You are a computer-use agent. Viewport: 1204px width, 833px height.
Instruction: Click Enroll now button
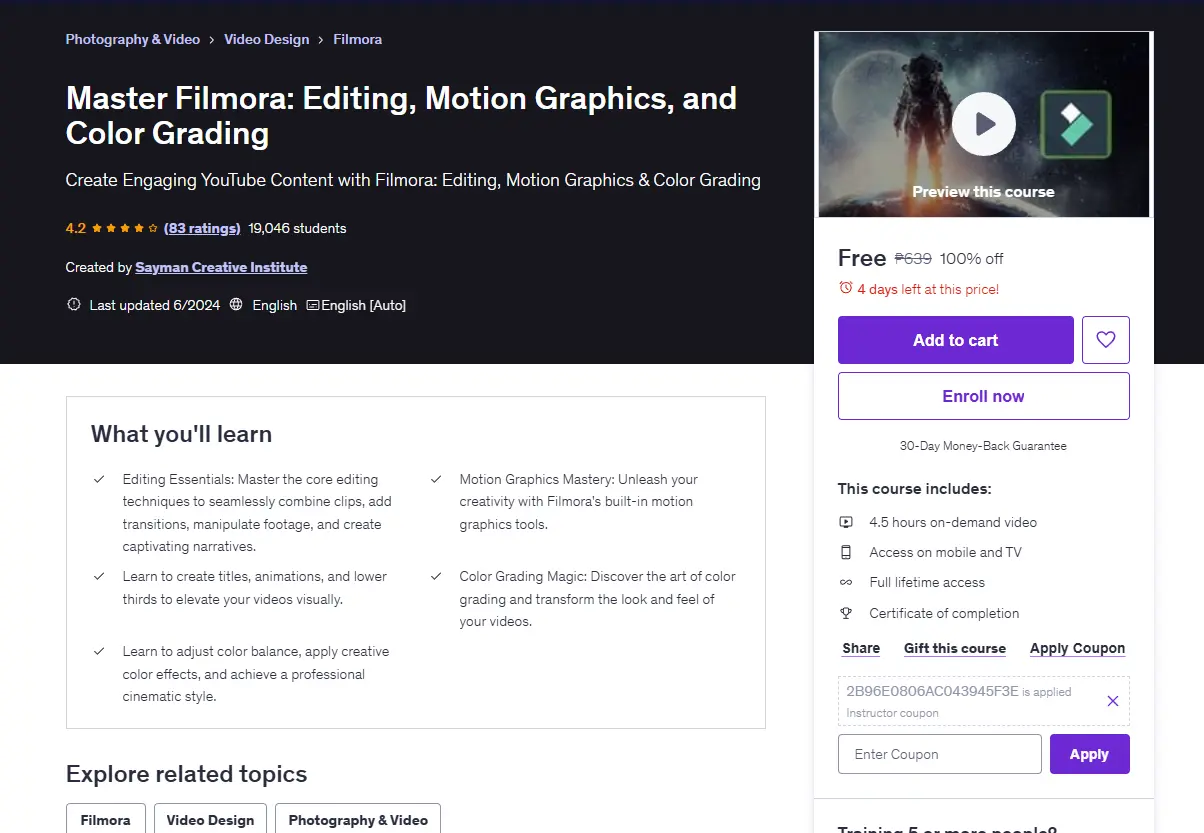(984, 396)
